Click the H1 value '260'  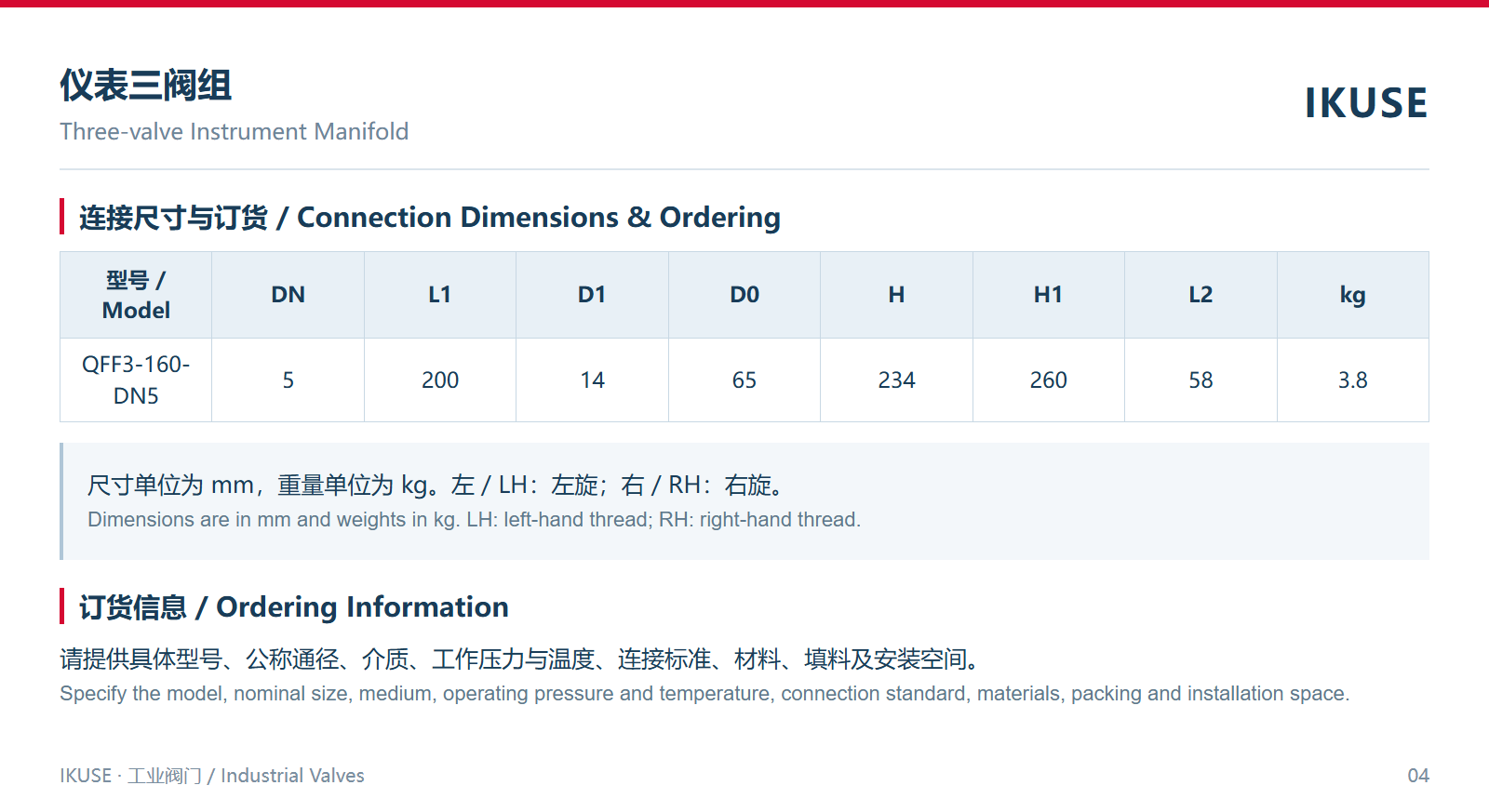1049,380
